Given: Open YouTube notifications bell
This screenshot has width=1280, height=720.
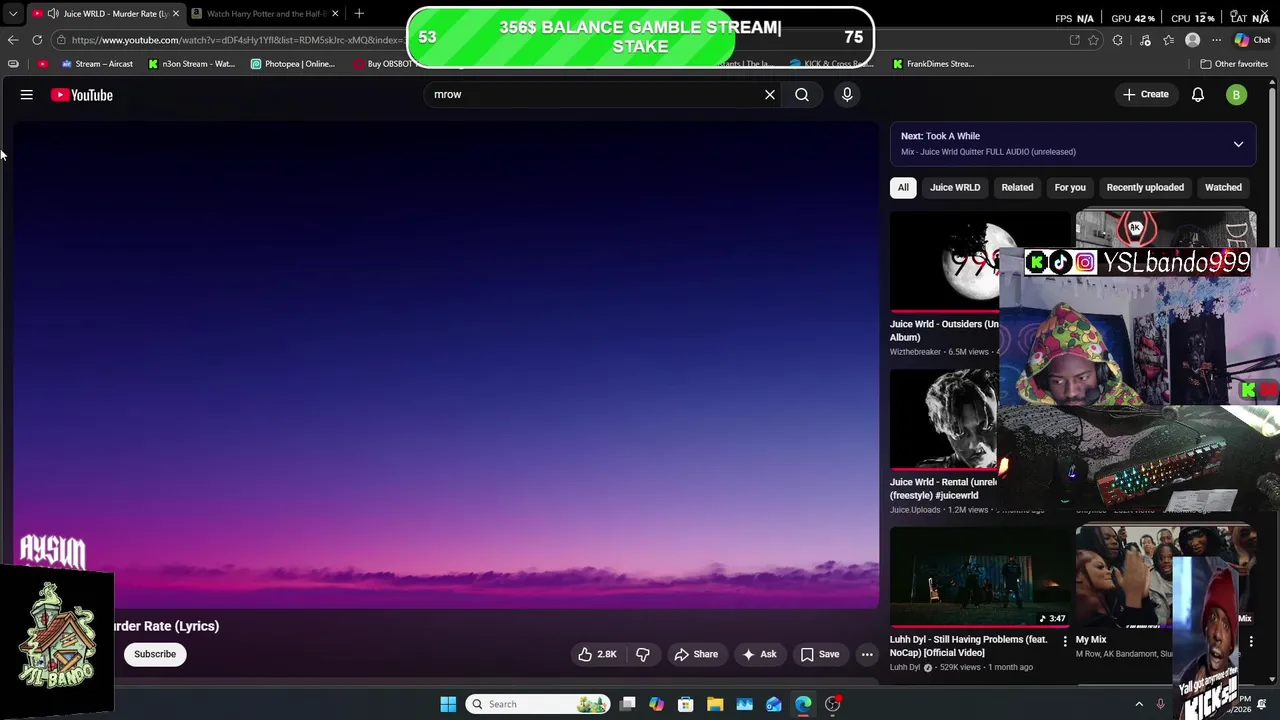Looking at the screenshot, I should pyautogui.click(x=1198, y=95).
